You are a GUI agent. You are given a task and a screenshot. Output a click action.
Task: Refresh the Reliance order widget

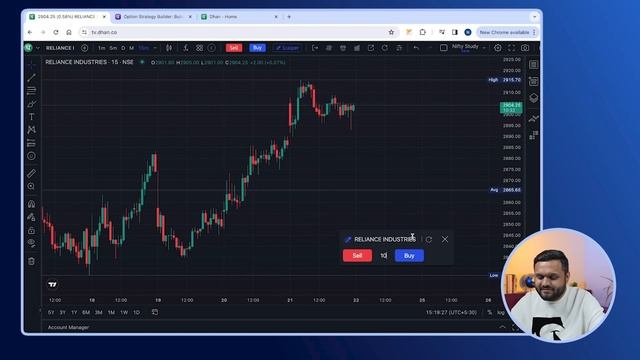429,239
